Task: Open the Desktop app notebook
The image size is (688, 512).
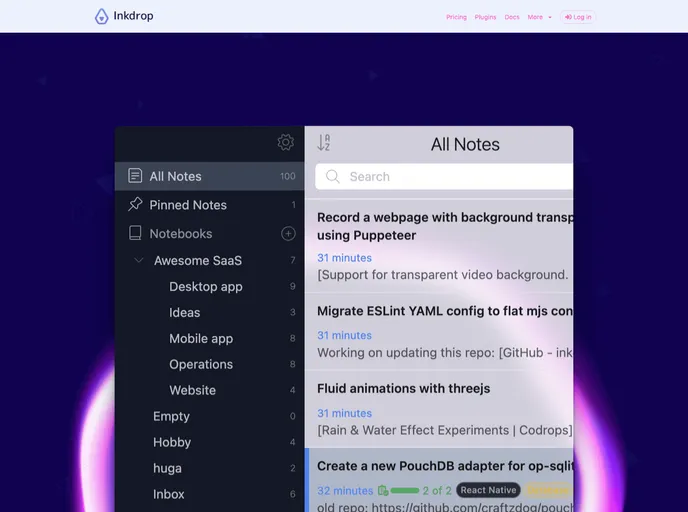Action: click(209, 286)
